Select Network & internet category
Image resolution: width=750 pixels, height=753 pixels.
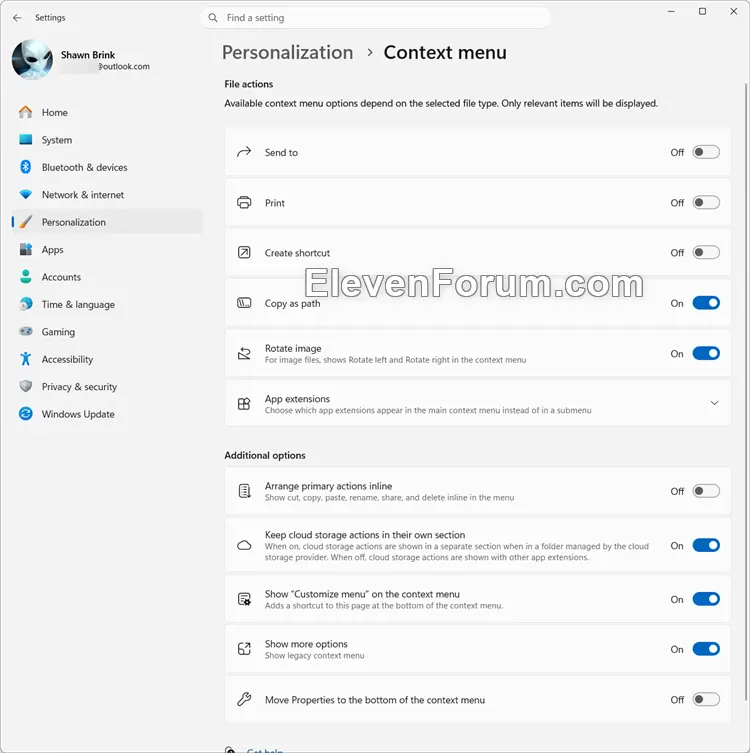click(108, 194)
